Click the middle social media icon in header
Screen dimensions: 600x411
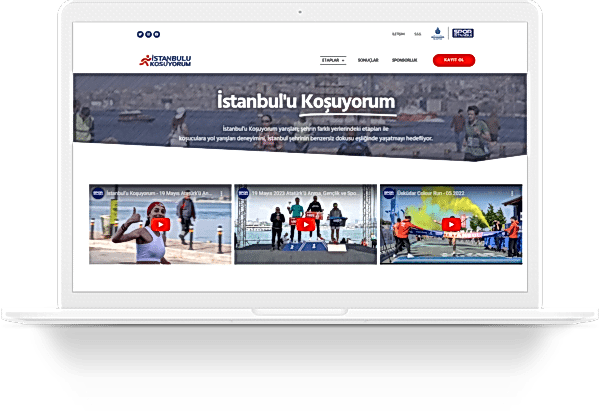pyautogui.click(x=148, y=34)
